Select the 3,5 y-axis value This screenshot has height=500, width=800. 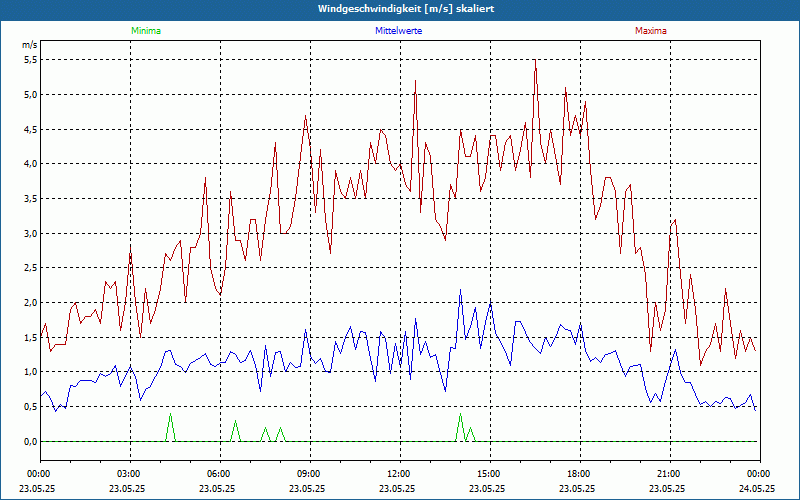click(31, 198)
